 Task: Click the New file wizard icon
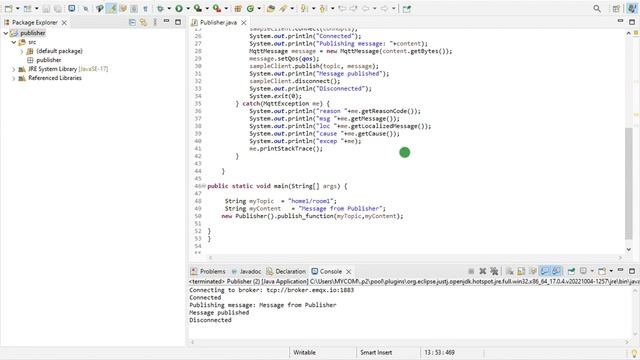click(x=8, y=9)
